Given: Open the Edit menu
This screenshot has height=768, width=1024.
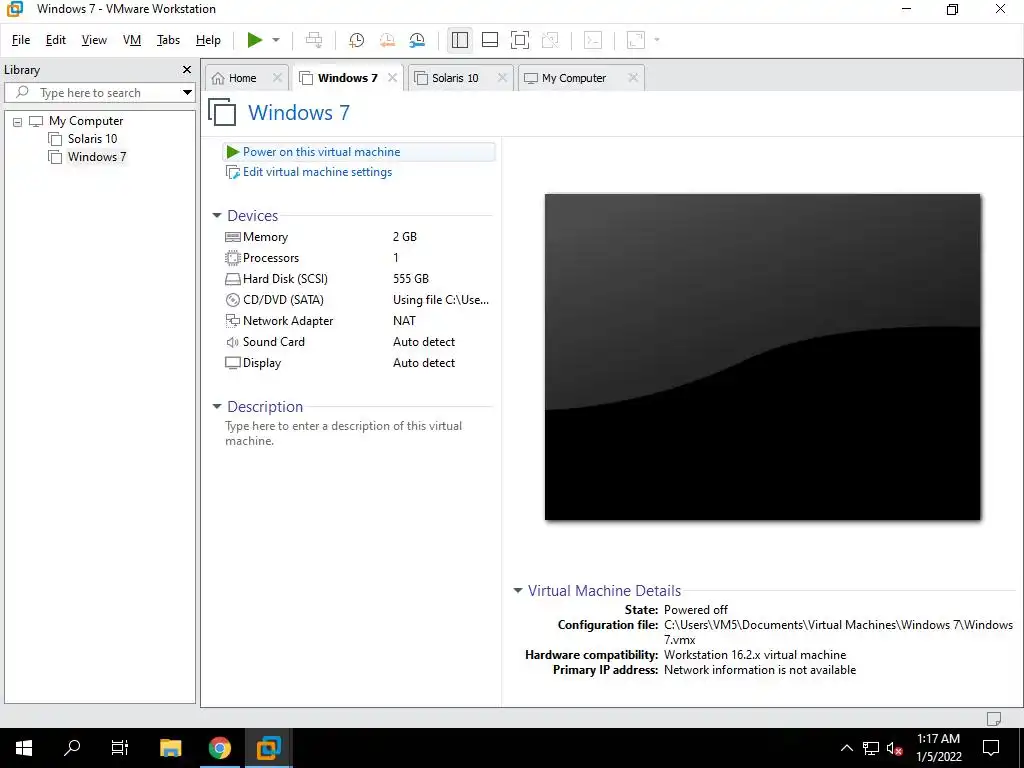Looking at the screenshot, I should coord(56,40).
